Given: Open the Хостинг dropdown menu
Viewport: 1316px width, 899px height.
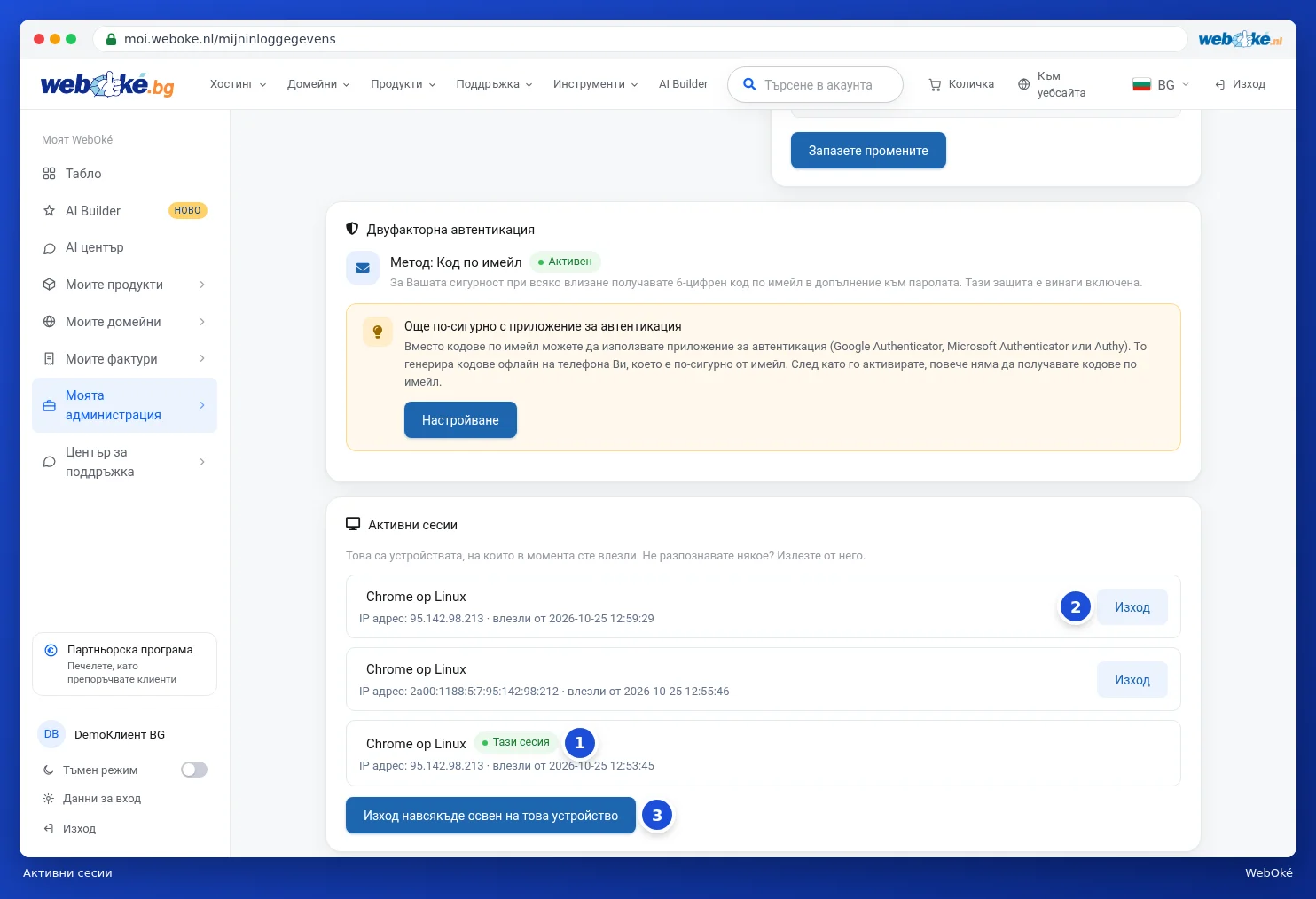Looking at the screenshot, I should 238,84.
